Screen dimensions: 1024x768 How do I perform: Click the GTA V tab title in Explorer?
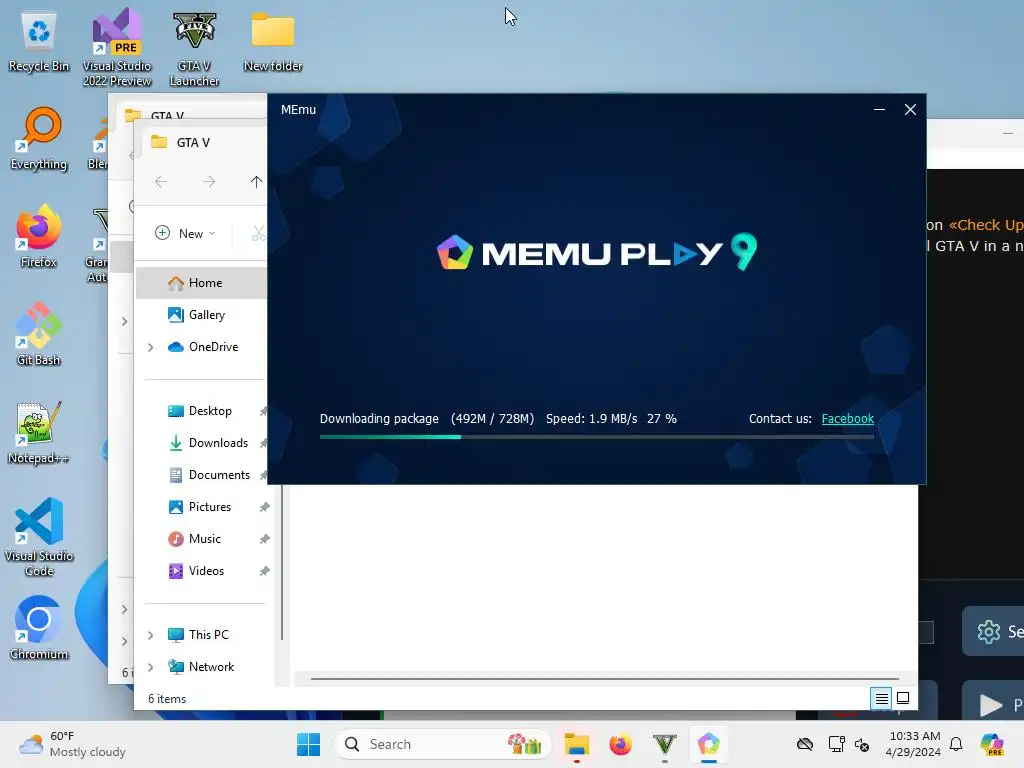click(x=193, y=142)
